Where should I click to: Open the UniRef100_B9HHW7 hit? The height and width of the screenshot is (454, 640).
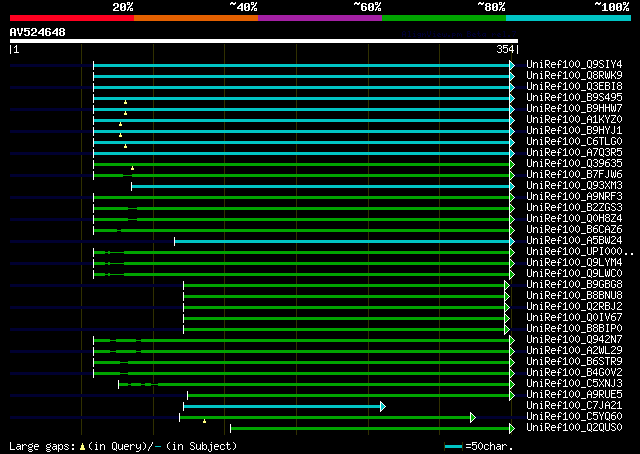click(574, 109)
